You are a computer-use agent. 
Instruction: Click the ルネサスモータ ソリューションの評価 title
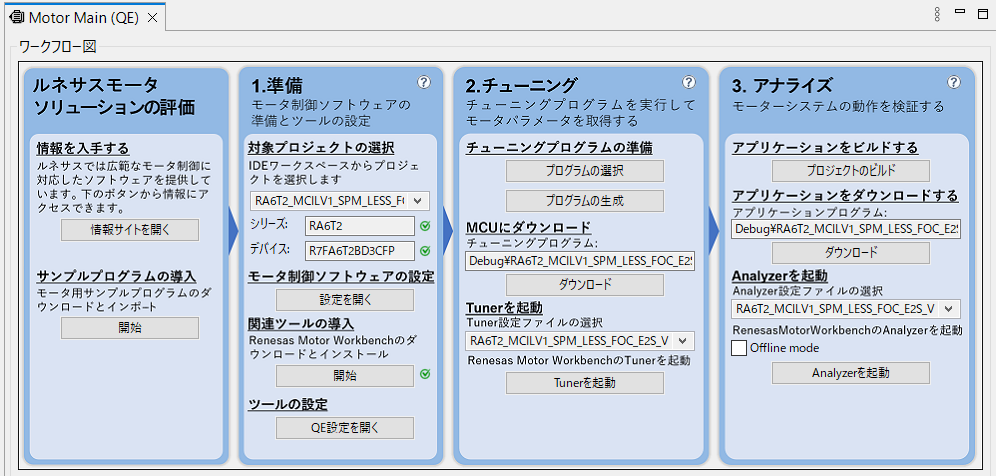point(114,96)
